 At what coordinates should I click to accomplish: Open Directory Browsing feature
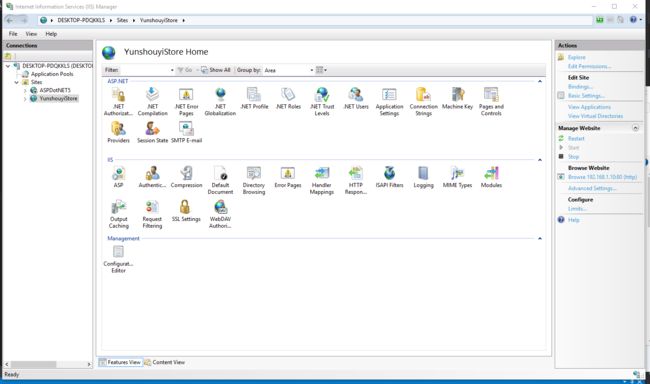(x=254, y=180)
